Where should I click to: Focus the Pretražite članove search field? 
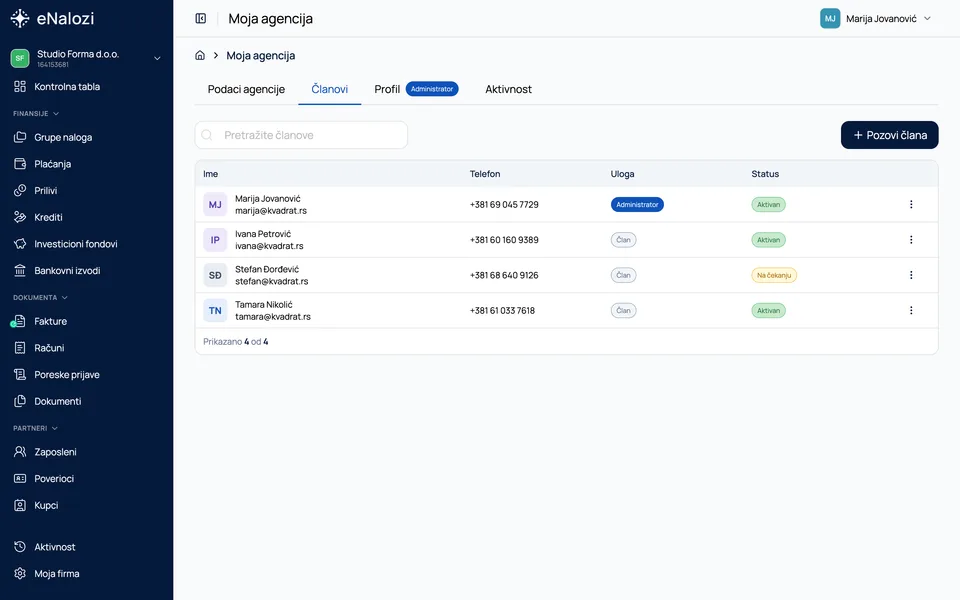click(x=301, y=135)
